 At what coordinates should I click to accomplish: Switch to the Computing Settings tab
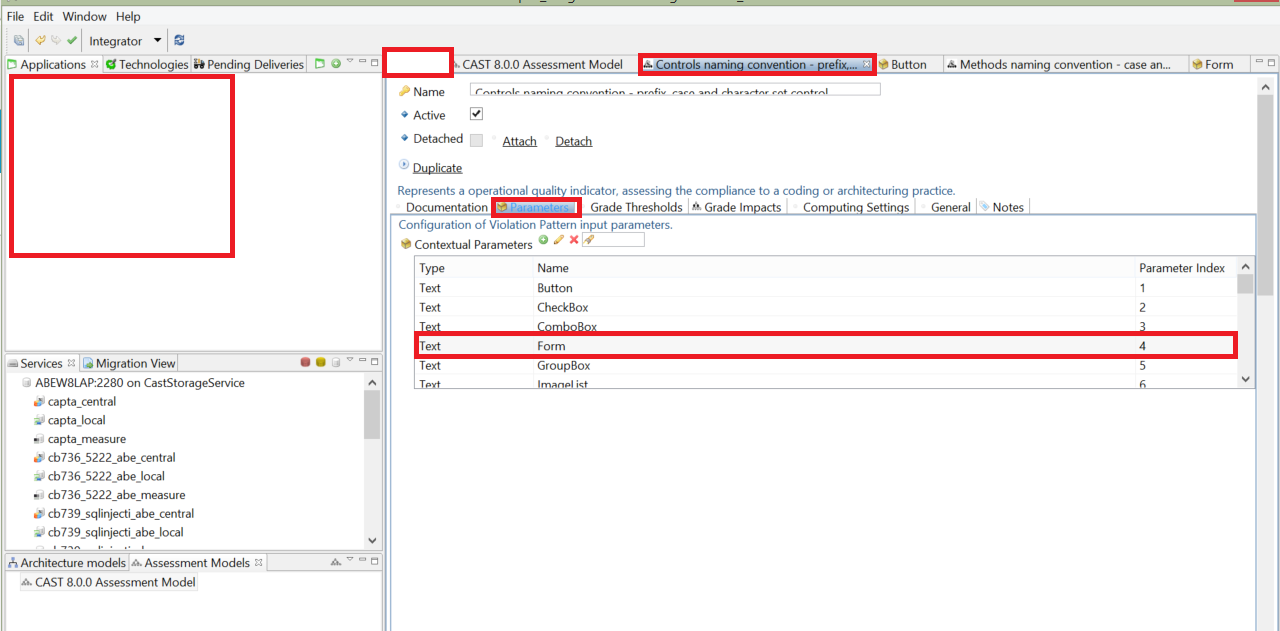[856, 207]
